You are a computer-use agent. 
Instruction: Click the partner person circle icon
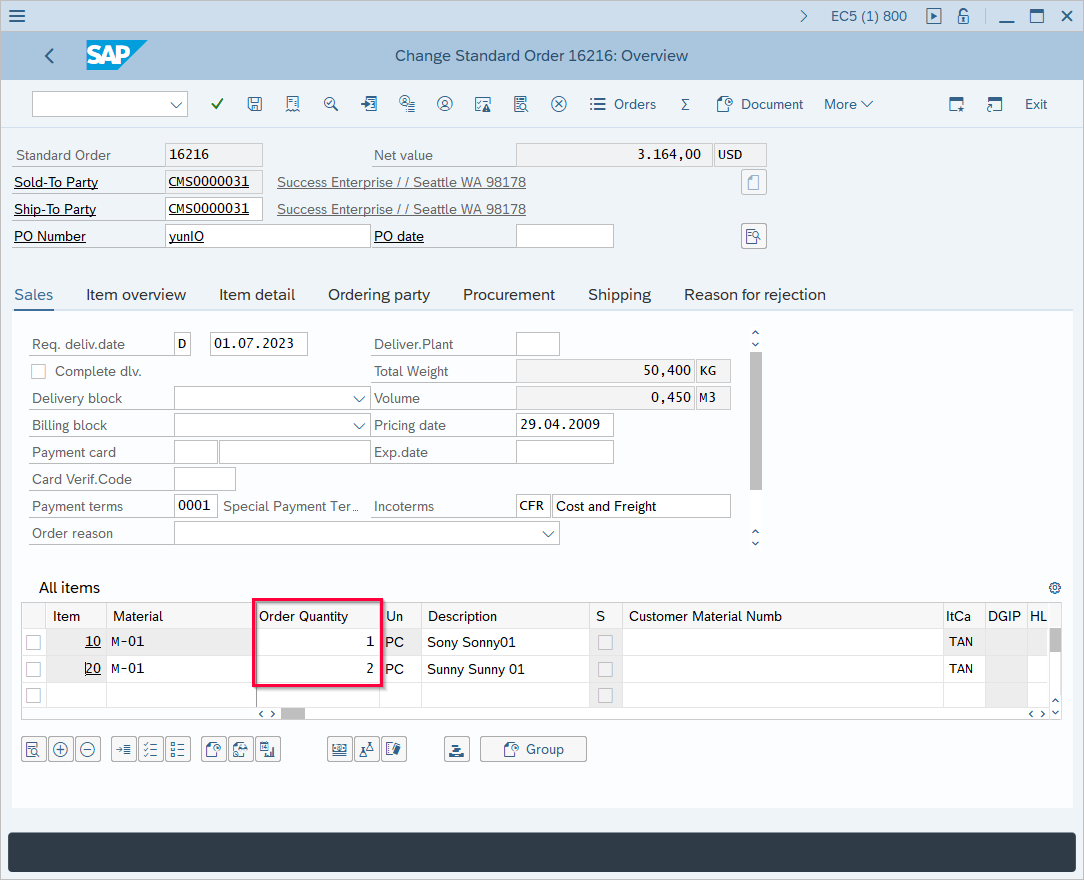pos(445,104)
